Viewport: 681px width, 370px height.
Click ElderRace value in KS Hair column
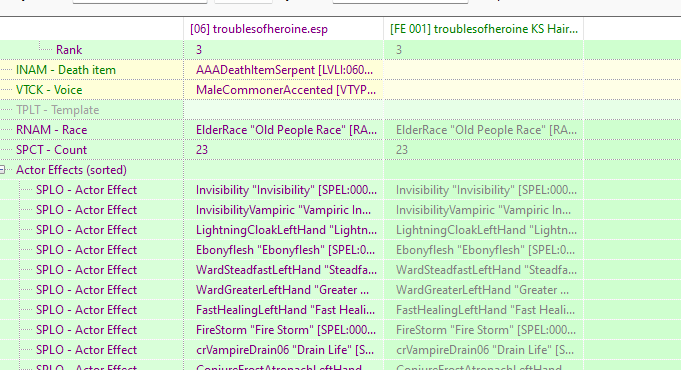pos(486,130)
